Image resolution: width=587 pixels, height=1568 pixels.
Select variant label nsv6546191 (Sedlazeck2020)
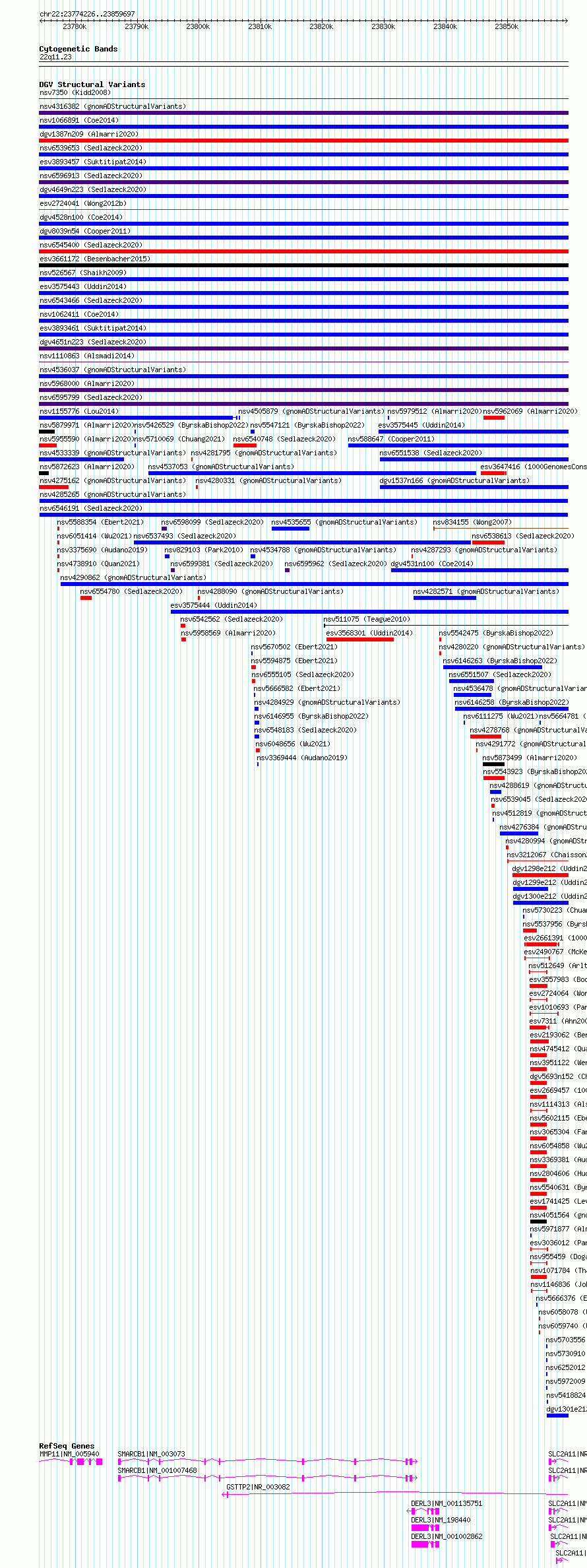pyautogui.click(x=91, y=508)
